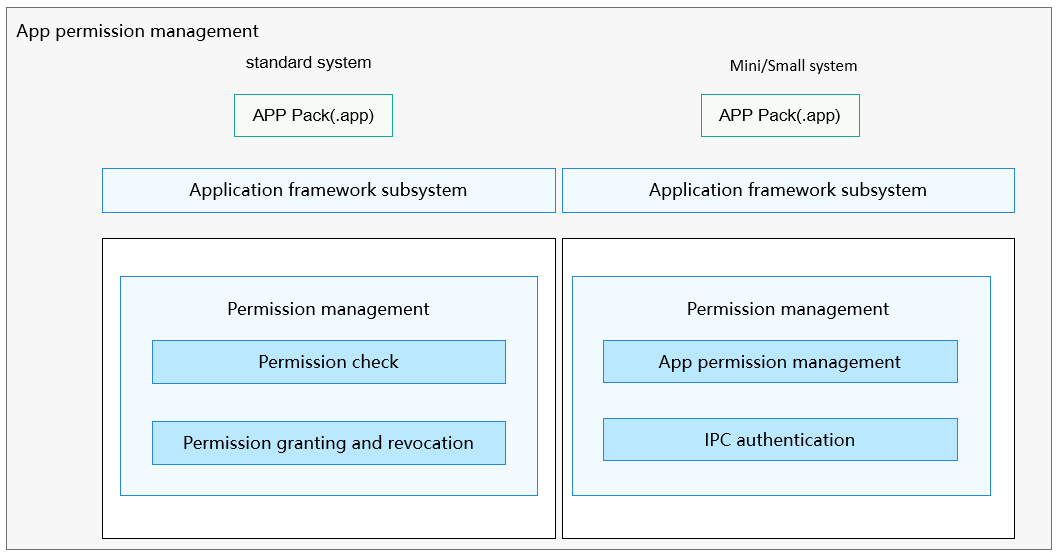Click gap between Permission check and granting boxes
Screen dimensions: 1061x558
click(x=329, y=402)
